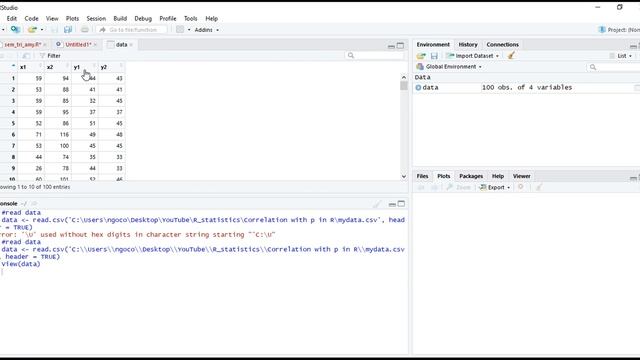Open the project selector in top right
The width and height of the screenshot is (640, 360).
coord(619,30)
